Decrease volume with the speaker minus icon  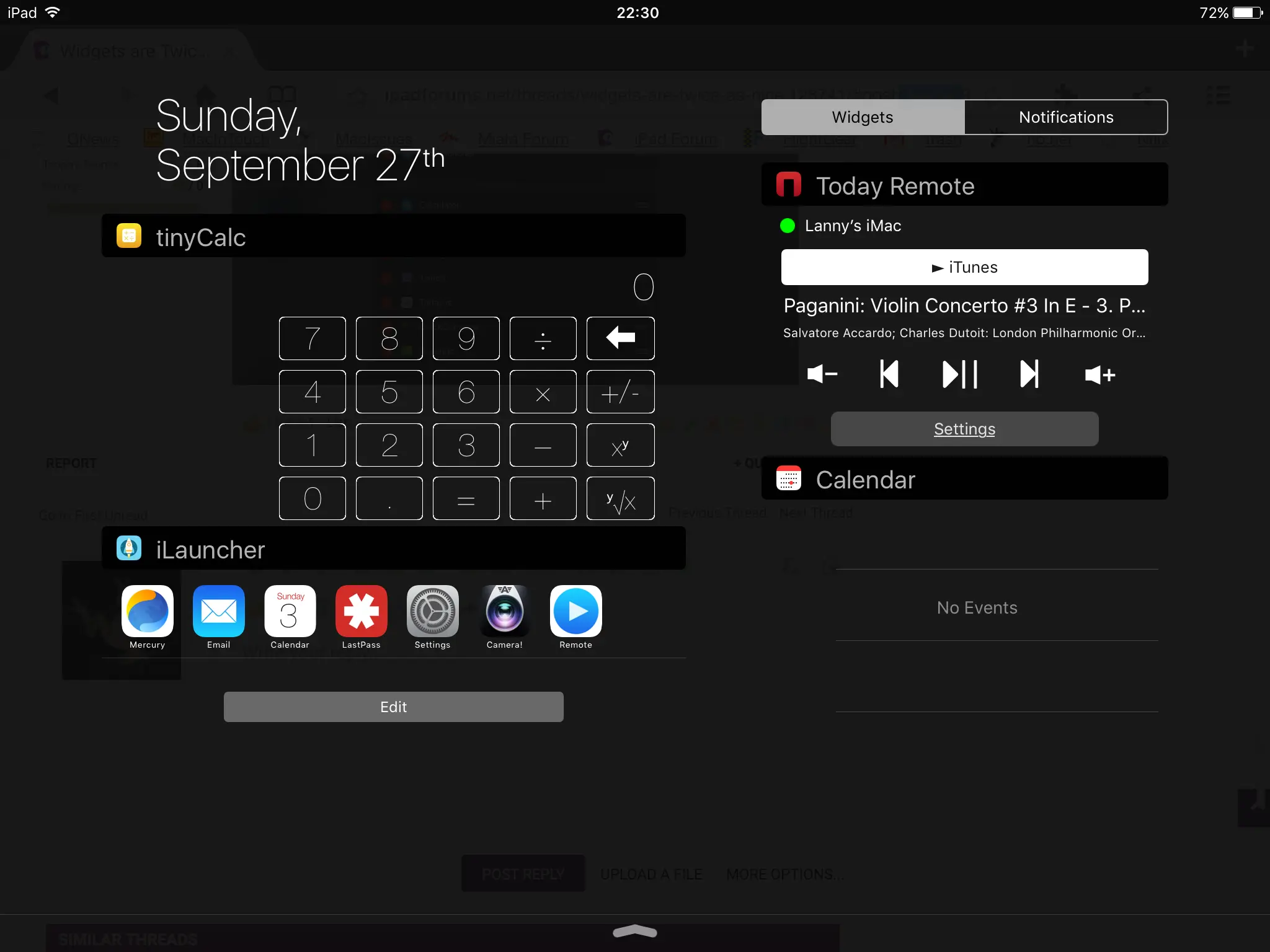(x=822, y=374)
